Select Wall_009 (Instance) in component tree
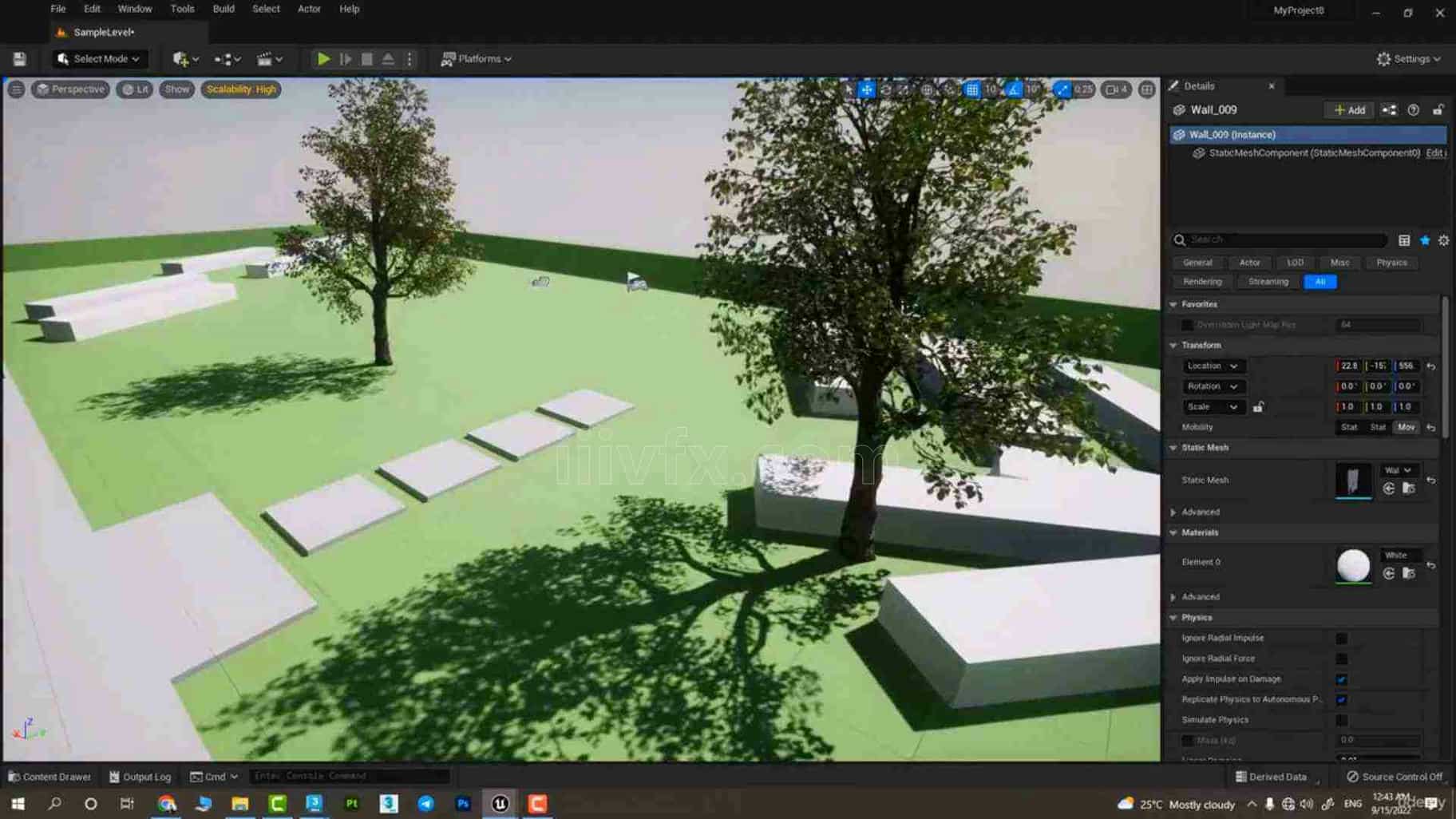The width and height of the screenshot is (1456, 819). tap(1308, 135)
